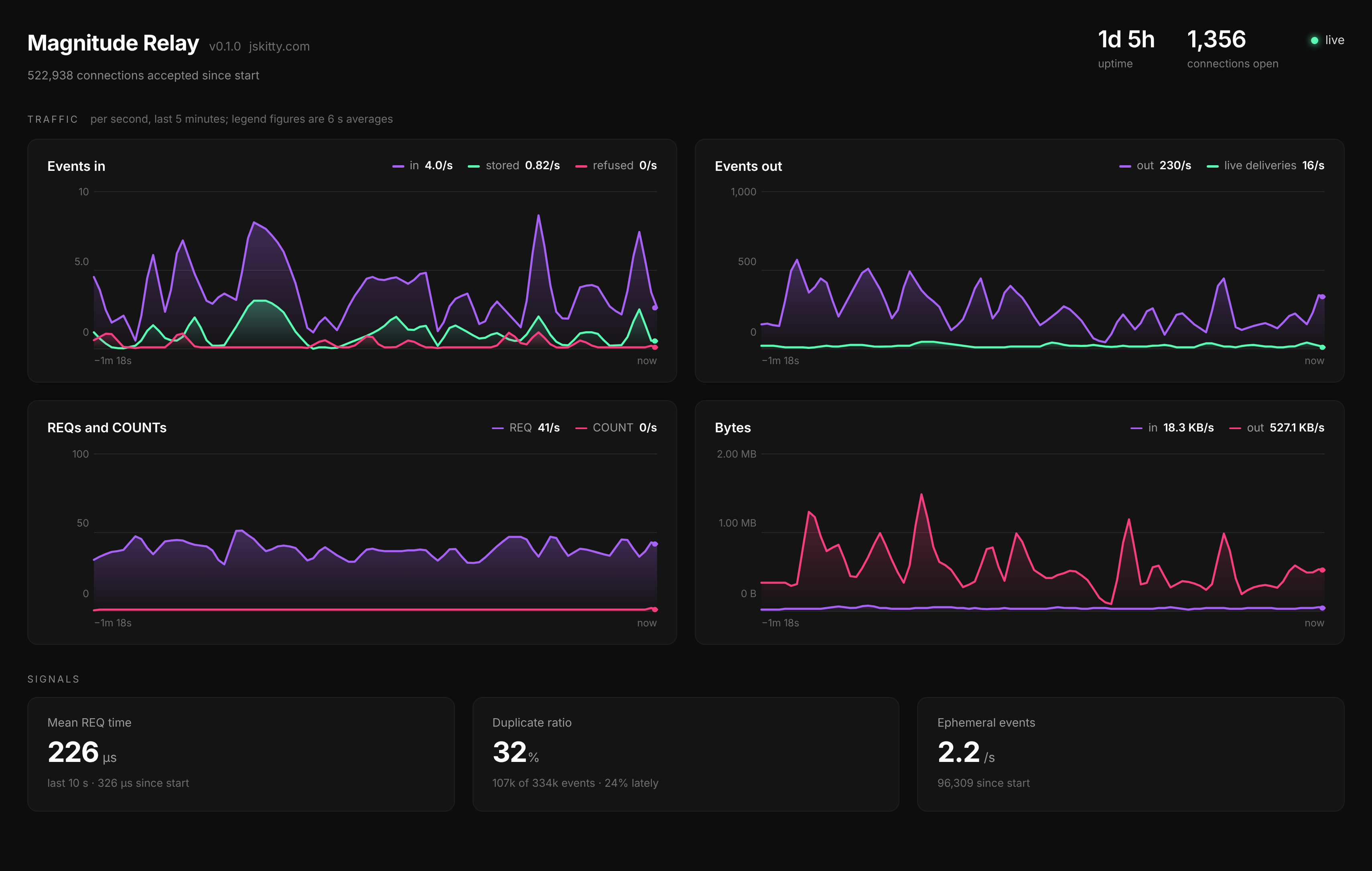
Task: Click 'last 10 s · 326 µs since start'
Action: (x=118, y=783)
